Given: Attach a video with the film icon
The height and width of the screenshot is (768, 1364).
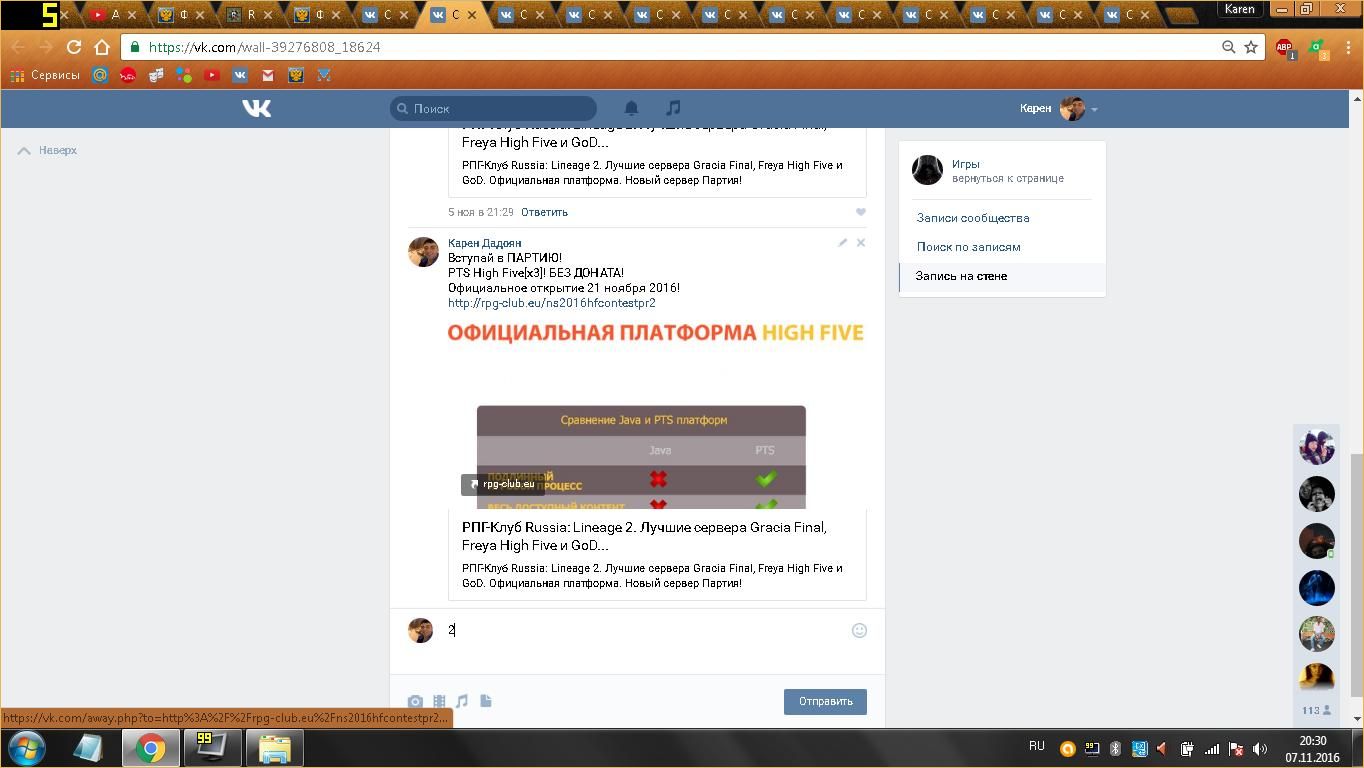Looking at the screenshot, I should click(439, 701).
